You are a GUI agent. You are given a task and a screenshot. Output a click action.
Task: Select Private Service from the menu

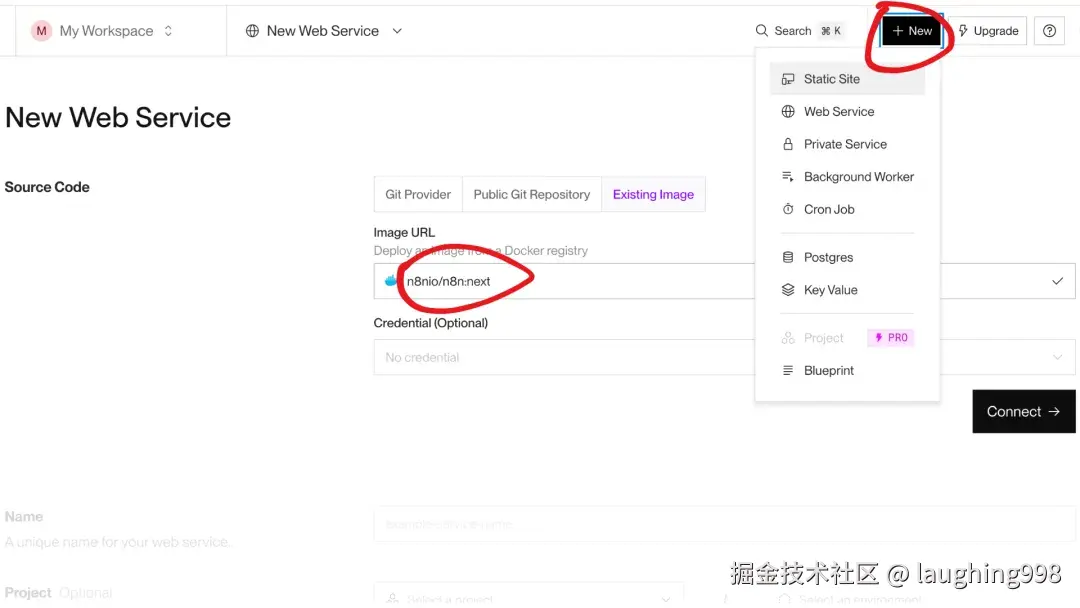coord(847,144)
